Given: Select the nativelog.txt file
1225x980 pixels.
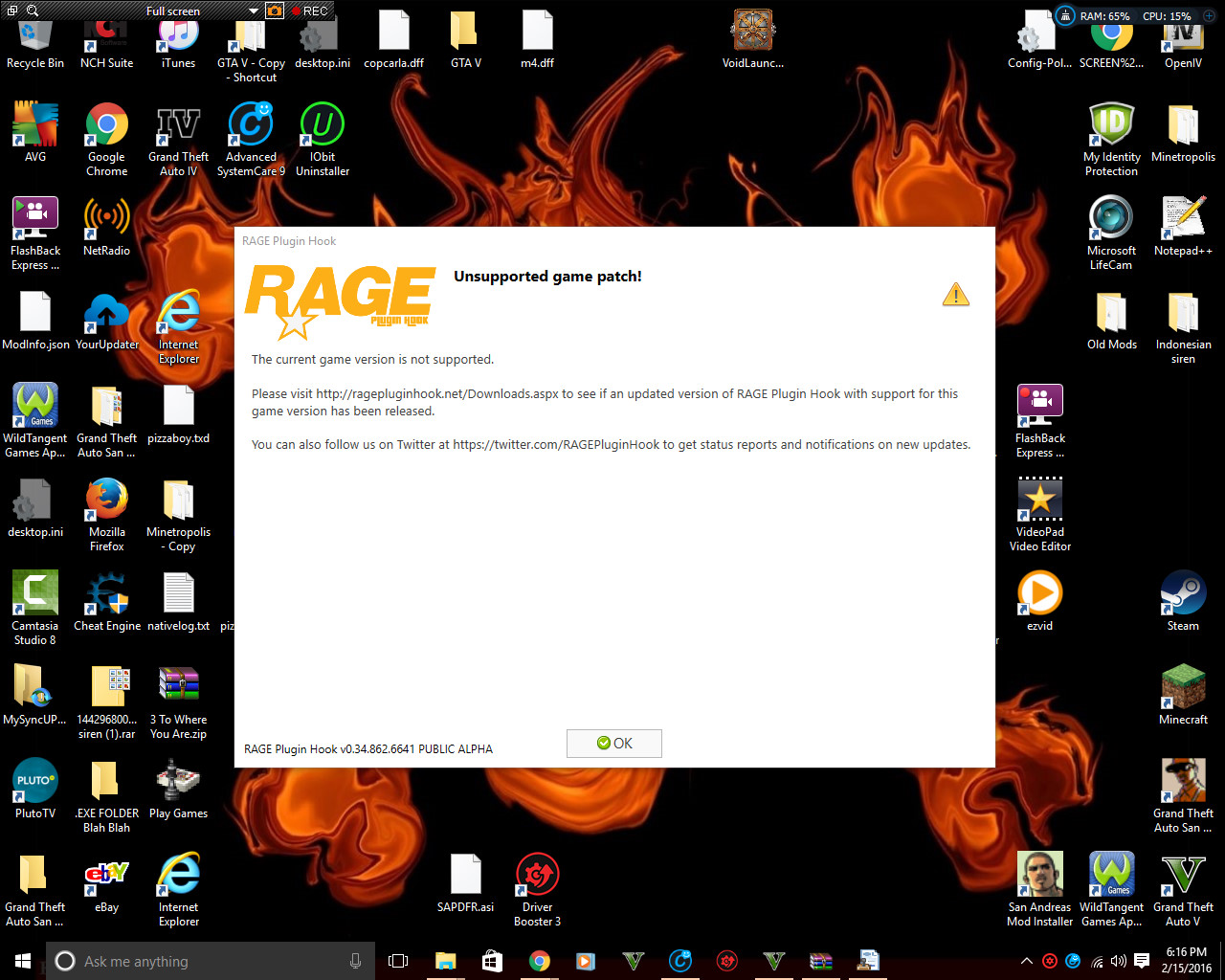Looking at the screenshot, I should [x=178, y=602].
